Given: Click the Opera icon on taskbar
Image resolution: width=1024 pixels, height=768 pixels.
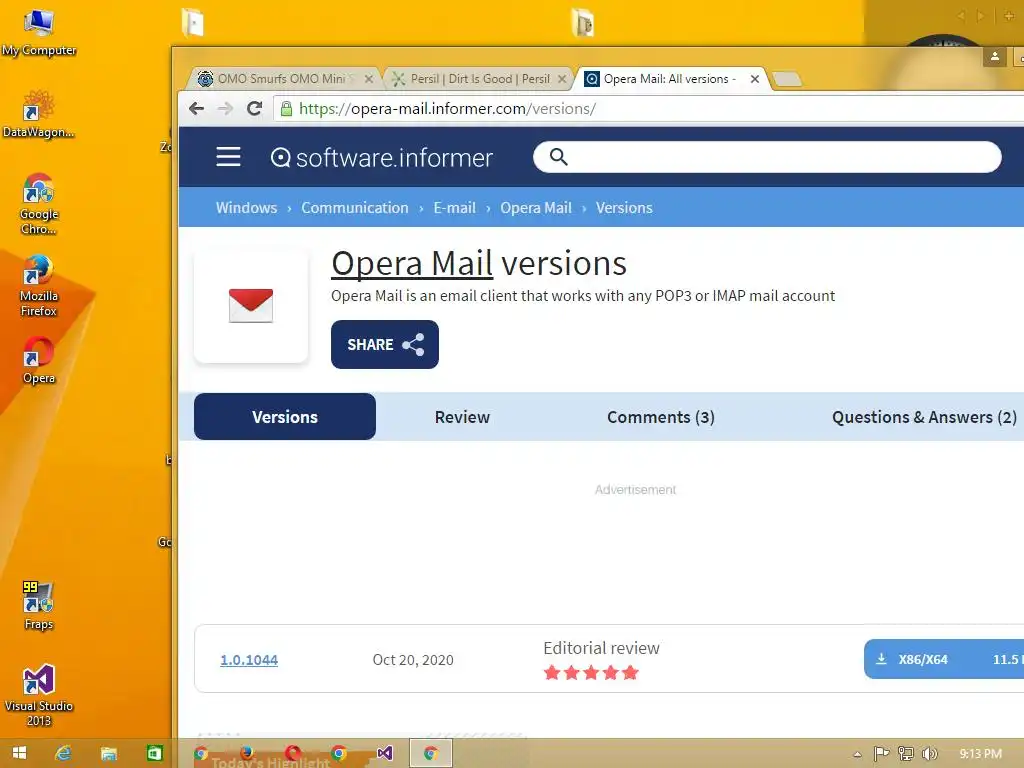Looking at the screenshot, I should [x=293, y=753].
